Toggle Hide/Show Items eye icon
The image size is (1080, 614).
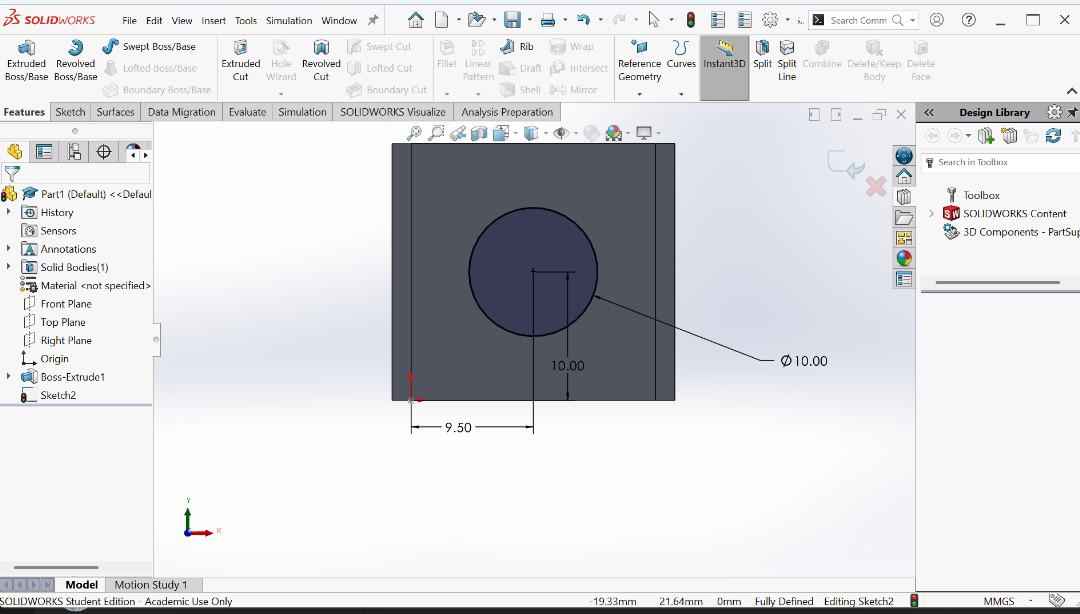click(x=561, y=133)
